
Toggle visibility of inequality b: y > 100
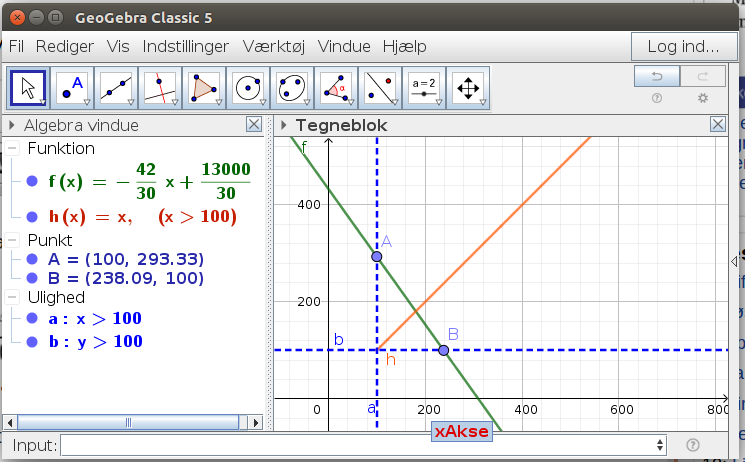click(32, 341)
